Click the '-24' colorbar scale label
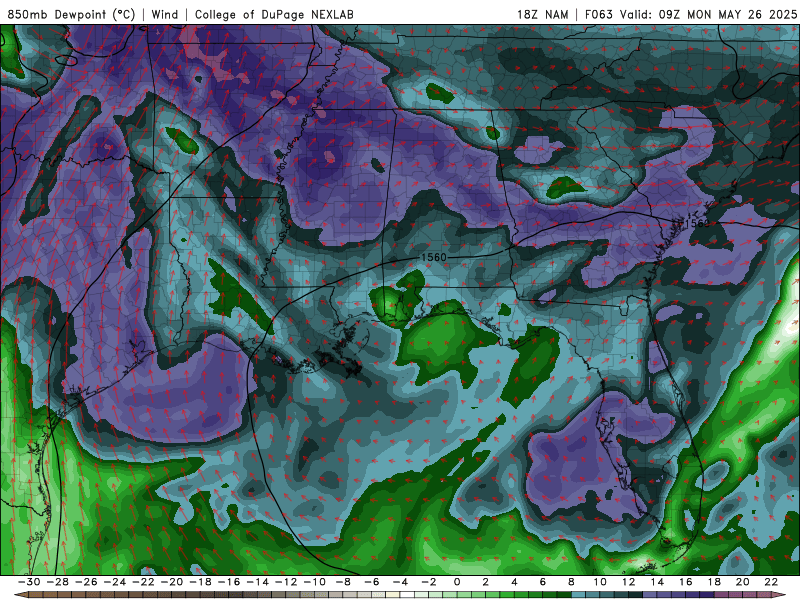Screen dimensions: 800x600 [x=115, y=582]
